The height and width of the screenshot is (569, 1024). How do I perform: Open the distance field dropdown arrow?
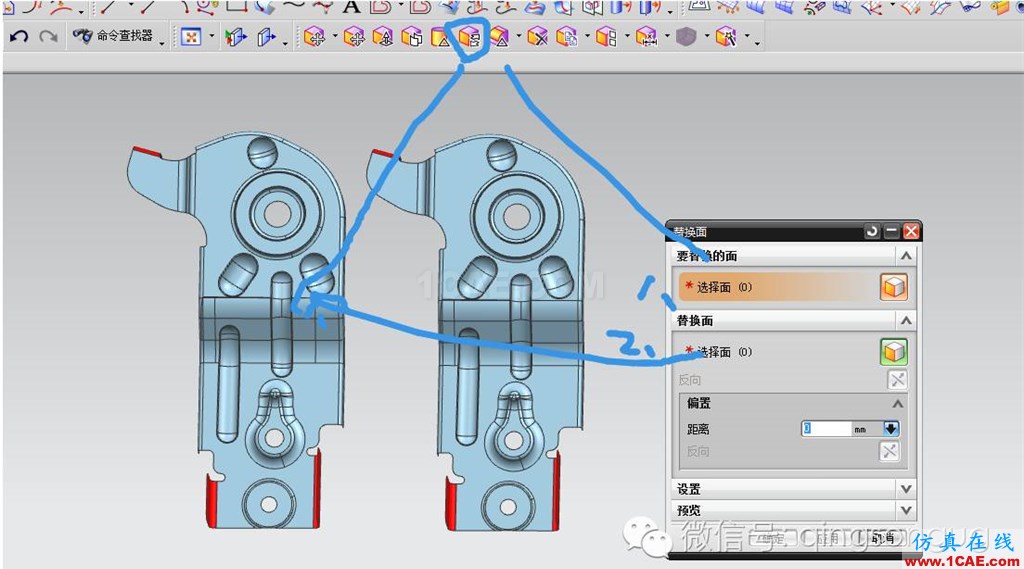pyautogui.click(x=891, y=429)
